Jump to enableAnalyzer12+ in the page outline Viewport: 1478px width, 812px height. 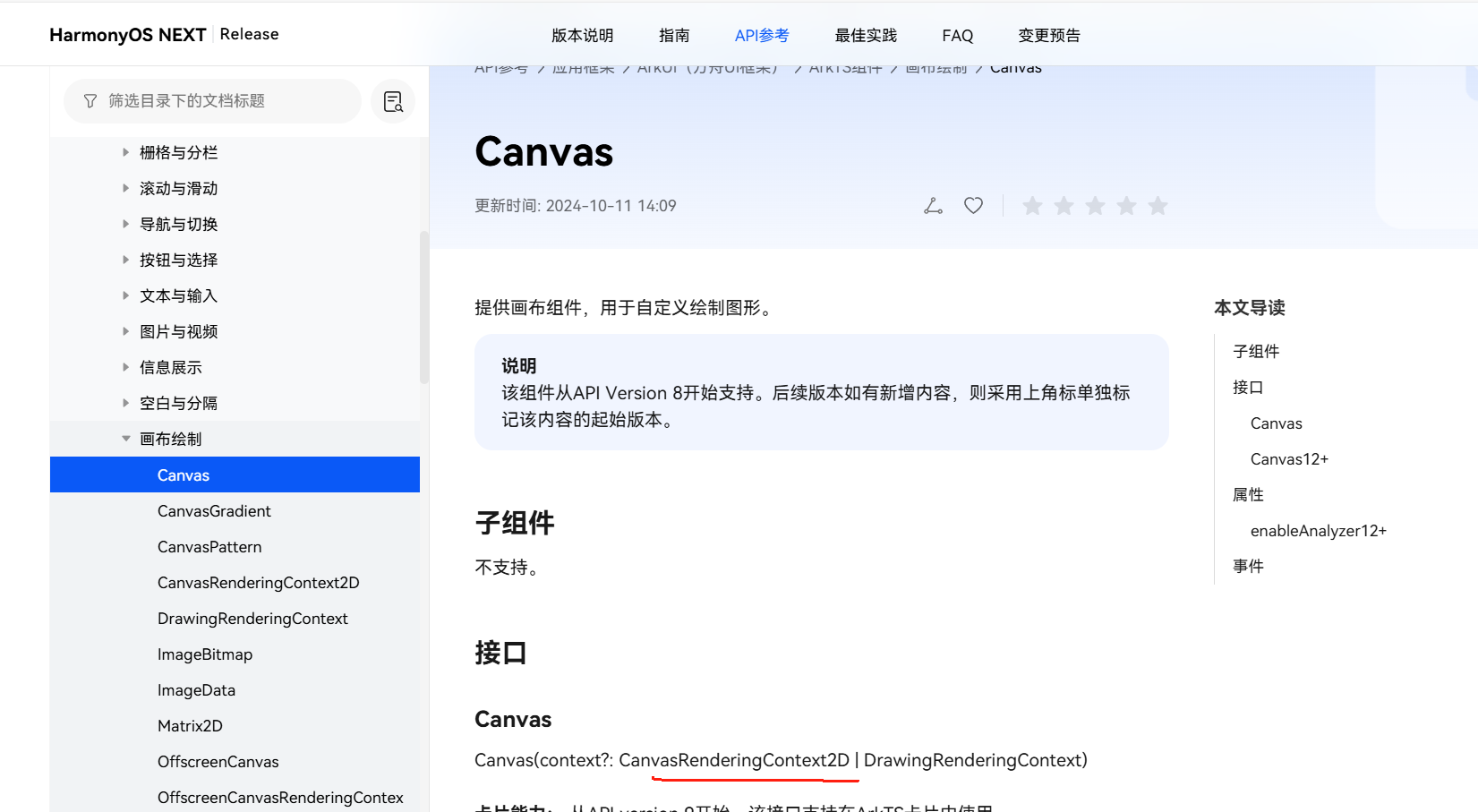point(1318,531)
